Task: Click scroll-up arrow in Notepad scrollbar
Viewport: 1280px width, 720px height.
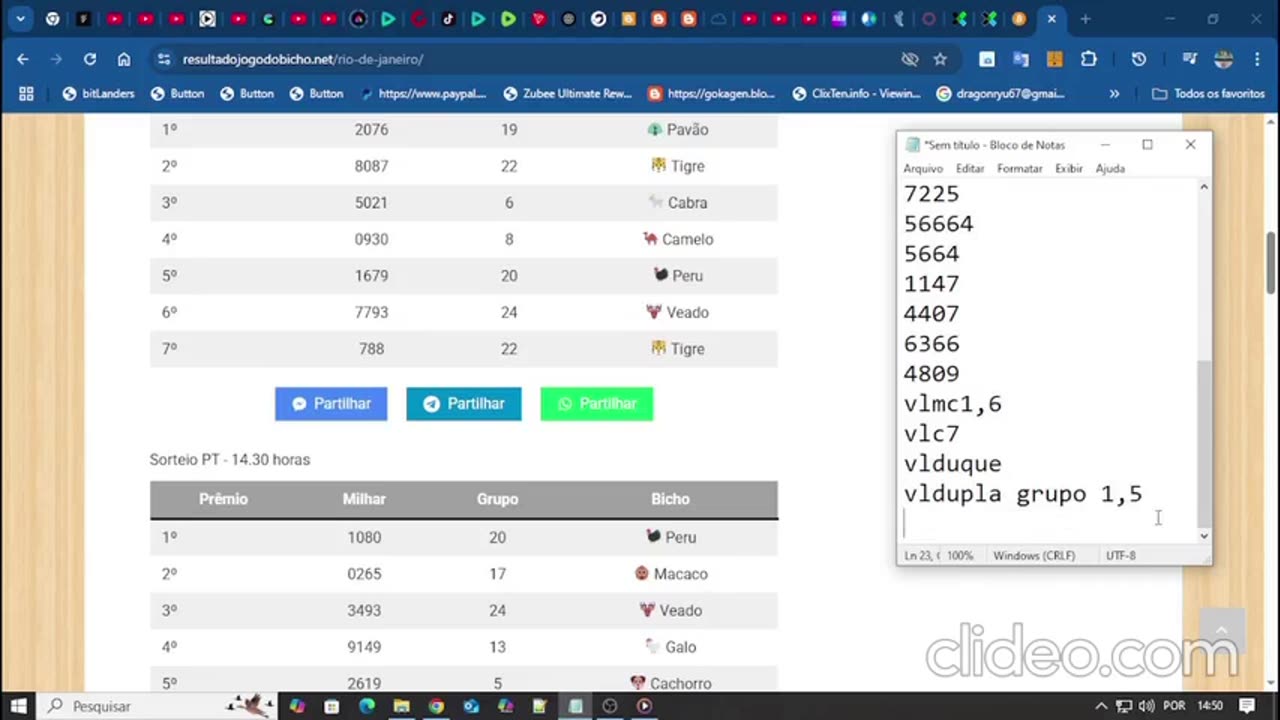Action: coord(1204,188)
